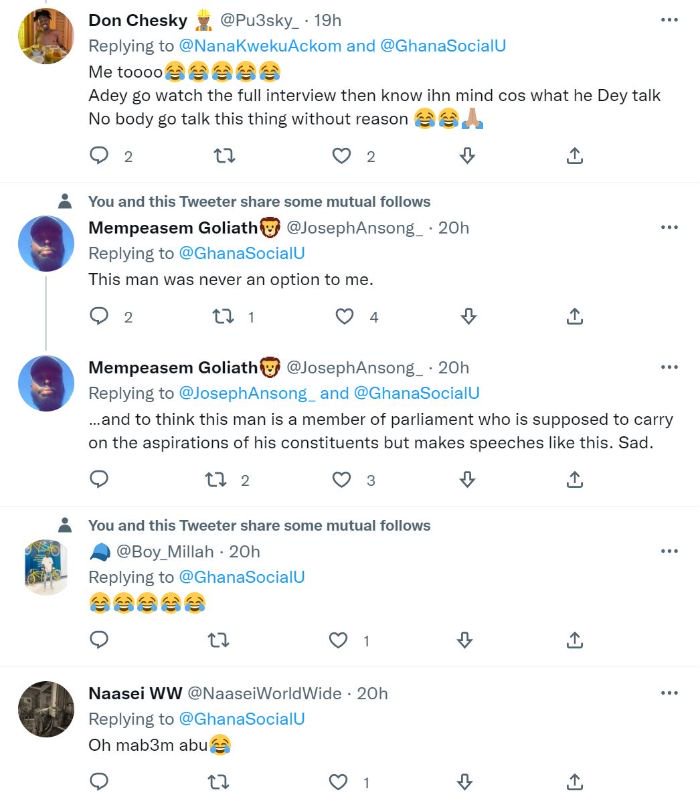Download icon on Naasei WW's tweet
700x807 pixels.
tap(466, 780)
